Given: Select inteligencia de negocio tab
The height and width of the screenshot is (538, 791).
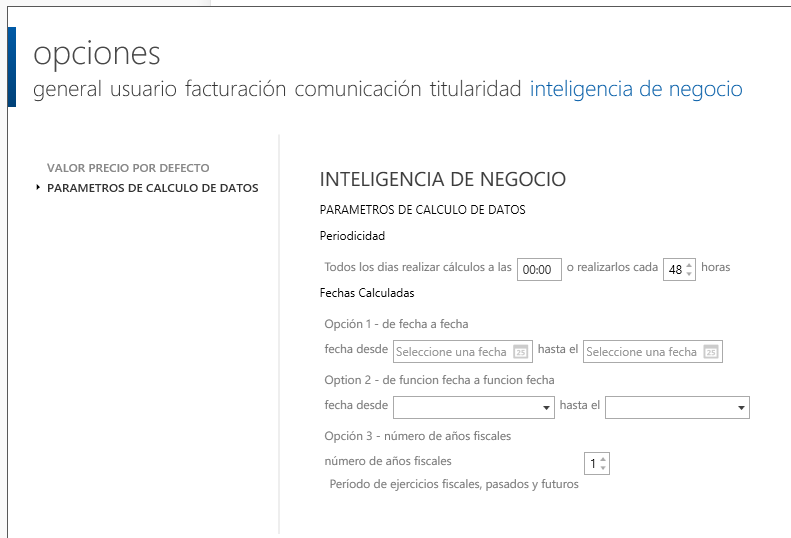Looking at the screenshot, I should click(x=636, y=89).
